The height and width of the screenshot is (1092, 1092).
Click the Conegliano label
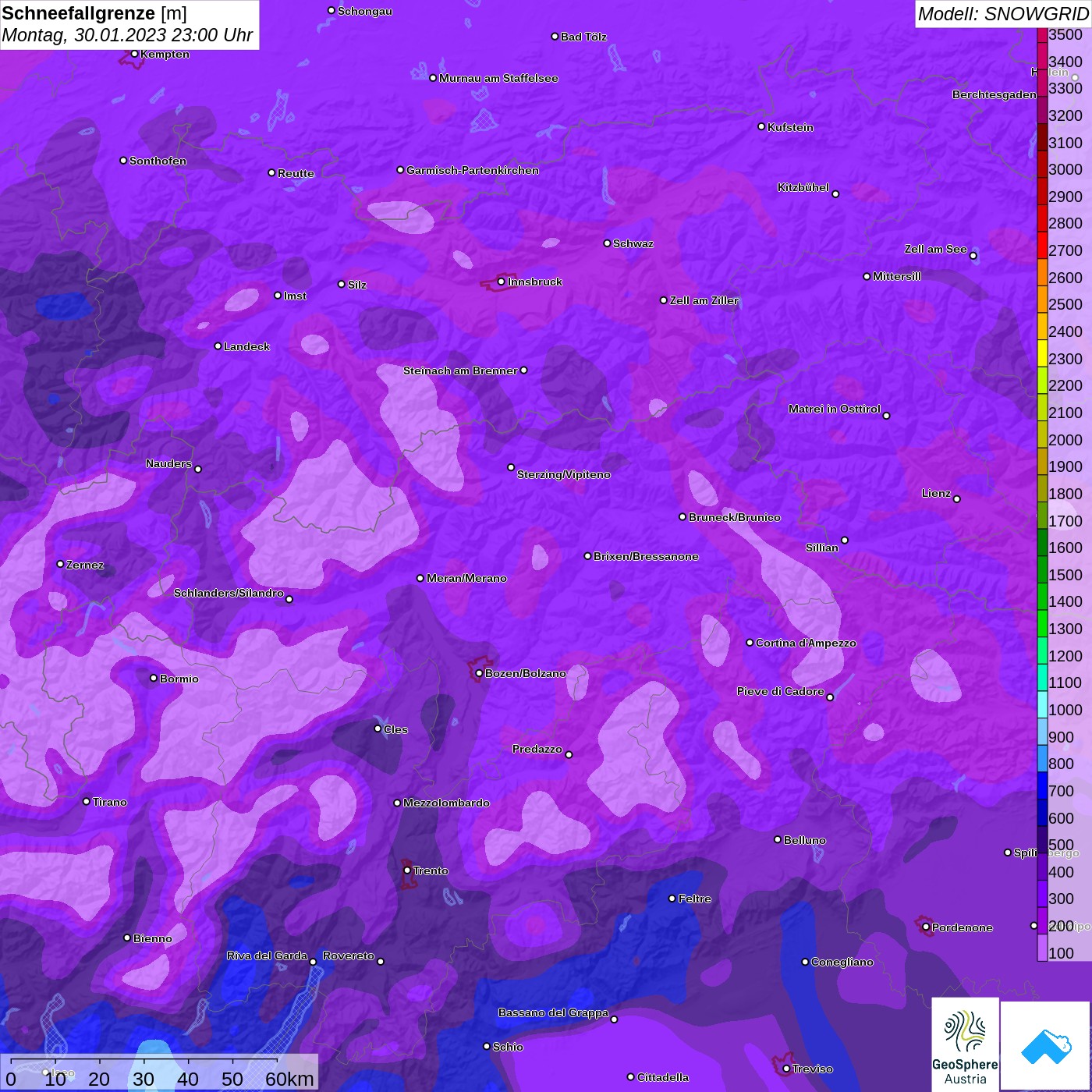point(842,962)
